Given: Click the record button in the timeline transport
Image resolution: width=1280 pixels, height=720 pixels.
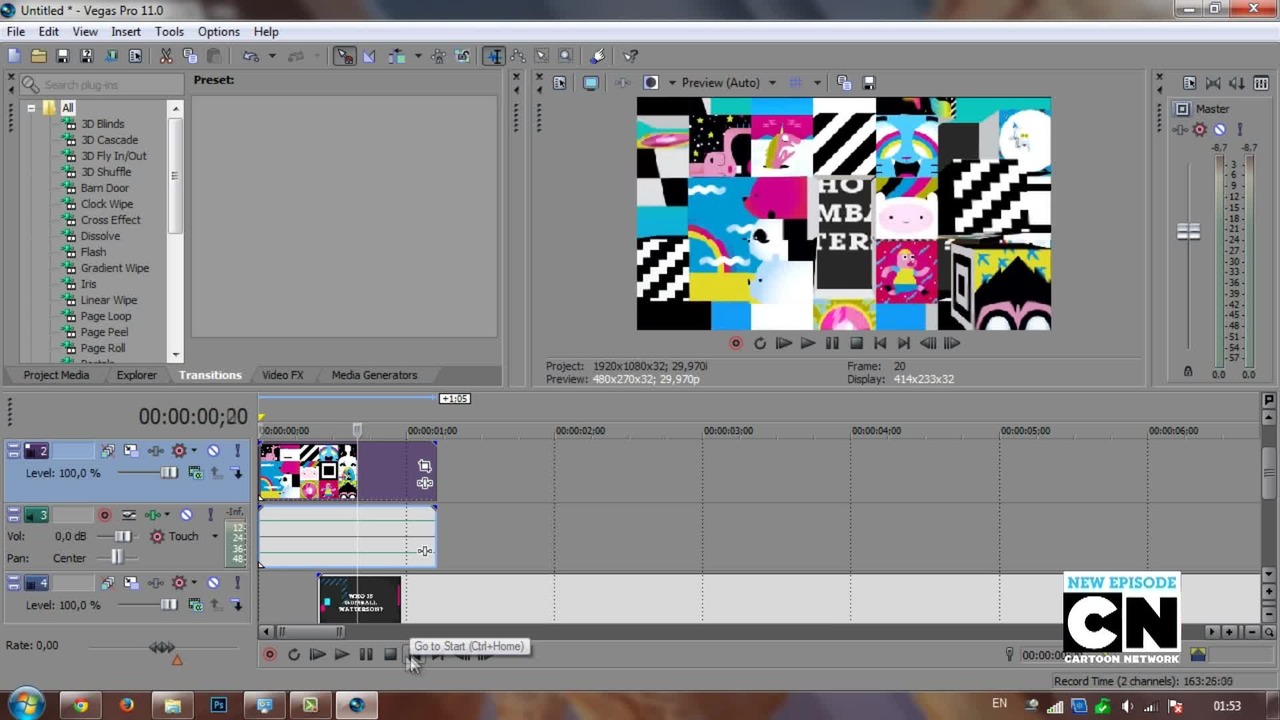Looking at the screenshot, I should [x=269, y=655].
